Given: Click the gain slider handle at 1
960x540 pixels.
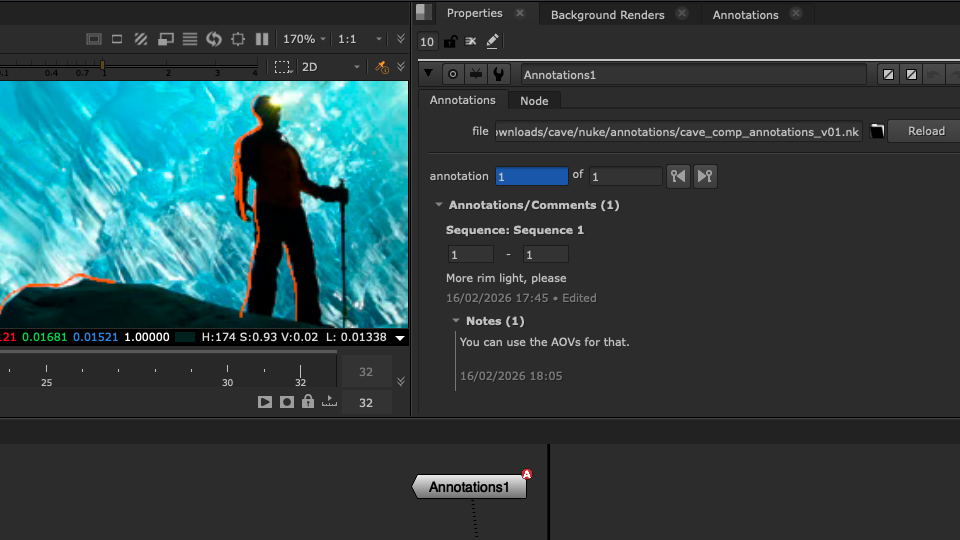Looking at the screenshot, I should (102, 67).
